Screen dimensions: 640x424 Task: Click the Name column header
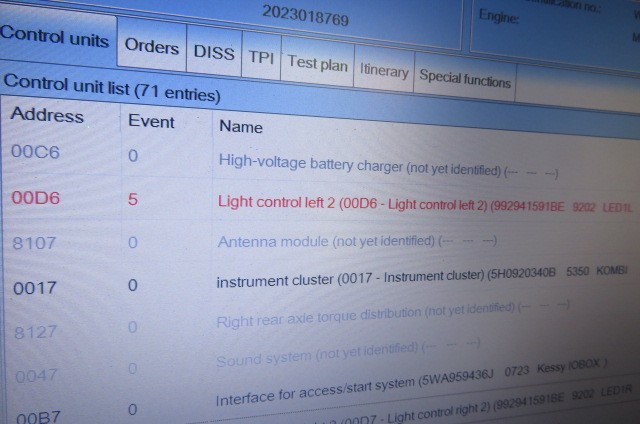[x=240, y=127]
